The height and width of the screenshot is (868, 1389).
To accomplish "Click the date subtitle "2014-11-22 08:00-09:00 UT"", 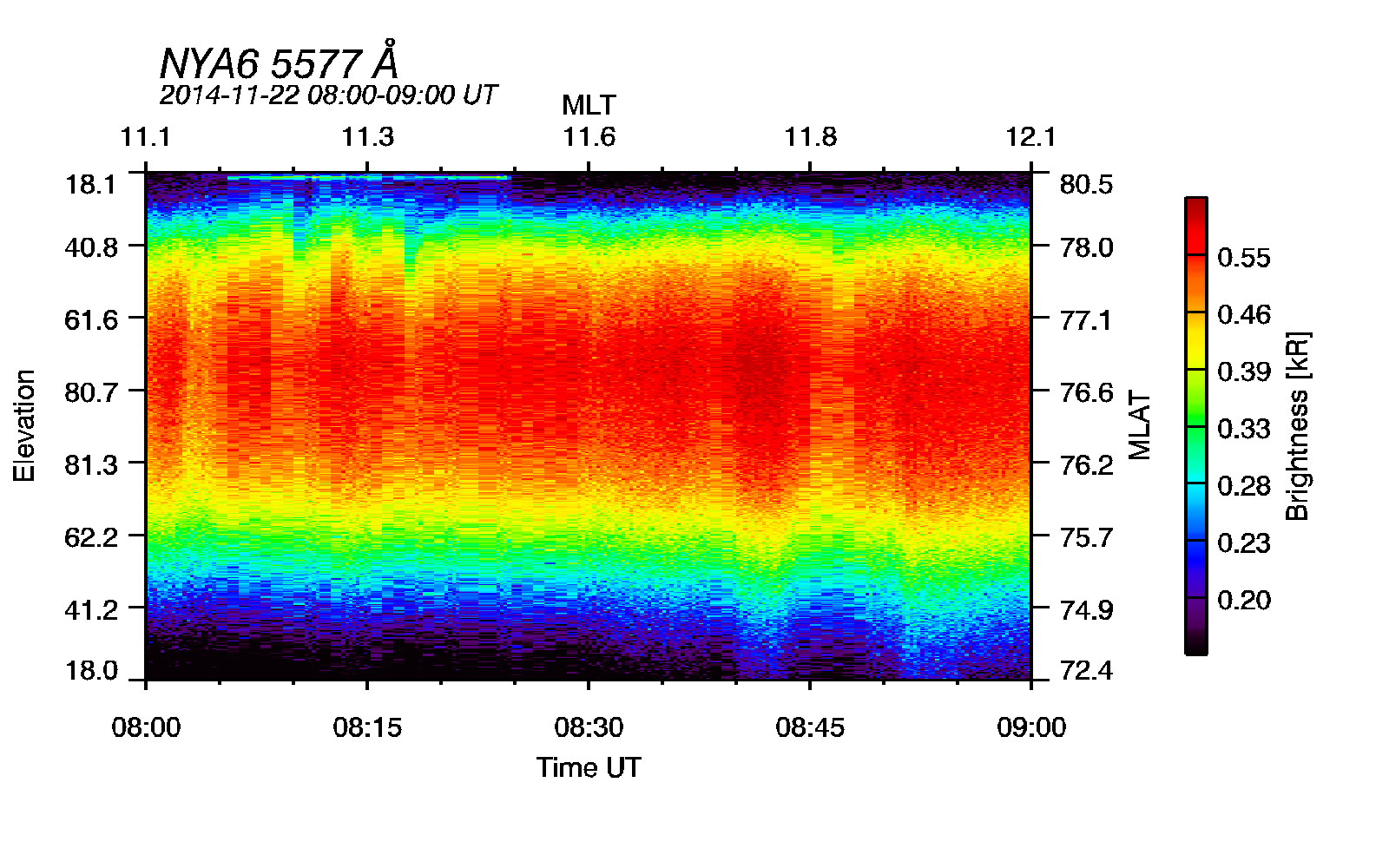I will [328, 95].
